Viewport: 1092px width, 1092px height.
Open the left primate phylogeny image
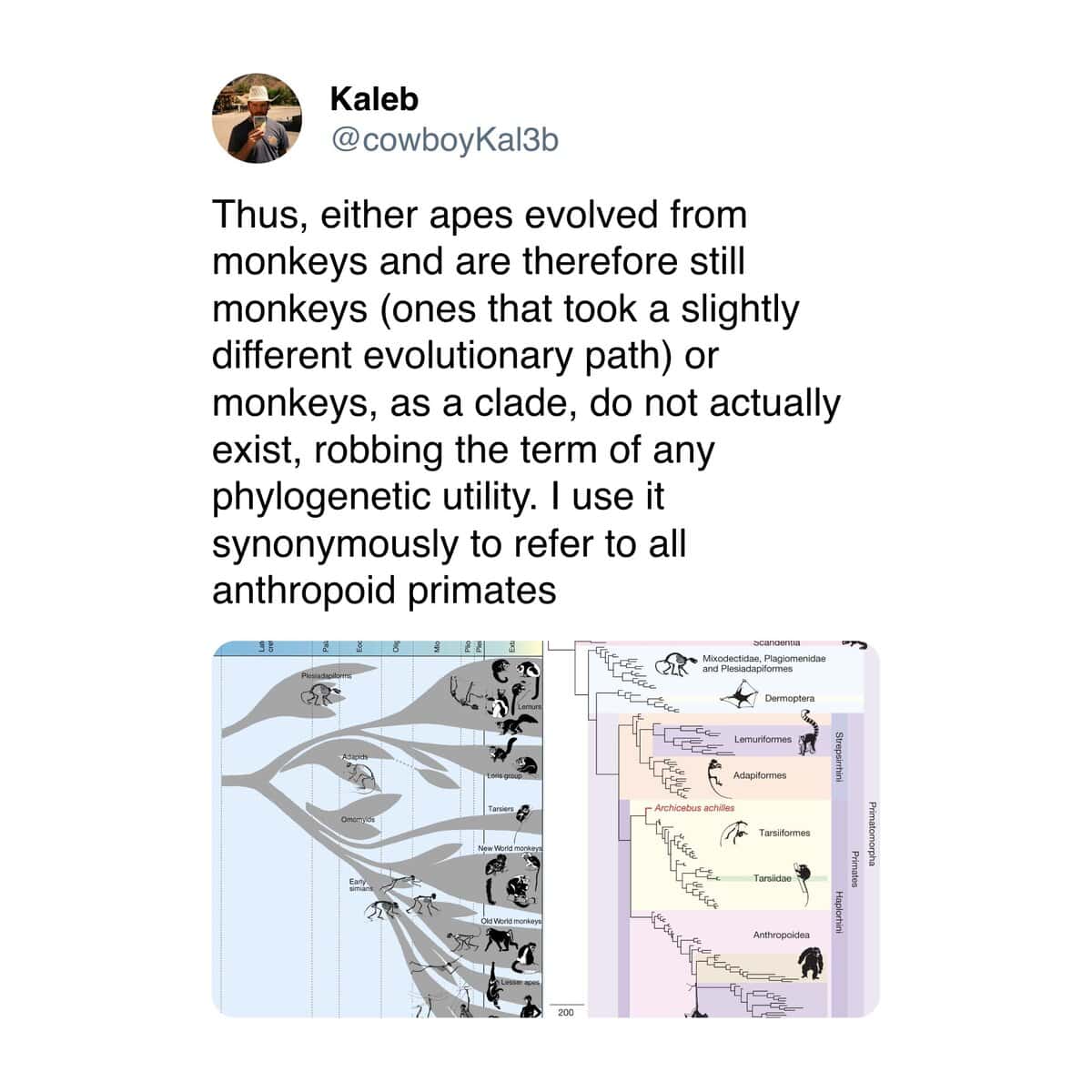378,829
